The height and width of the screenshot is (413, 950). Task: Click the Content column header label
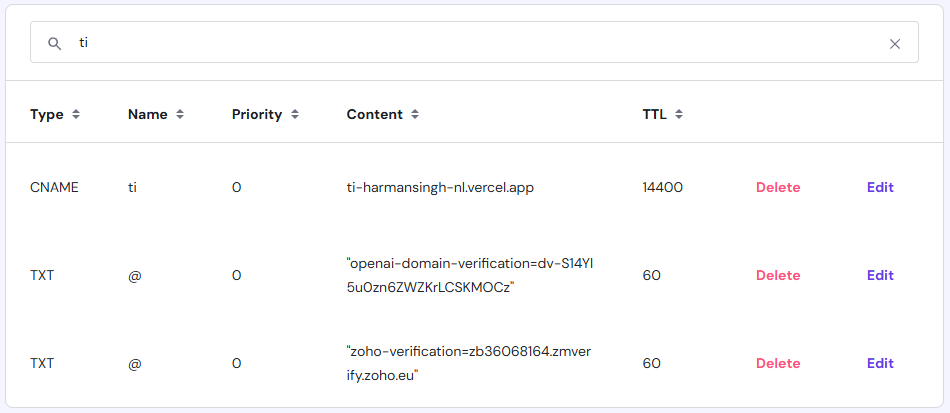click(374, 114)
